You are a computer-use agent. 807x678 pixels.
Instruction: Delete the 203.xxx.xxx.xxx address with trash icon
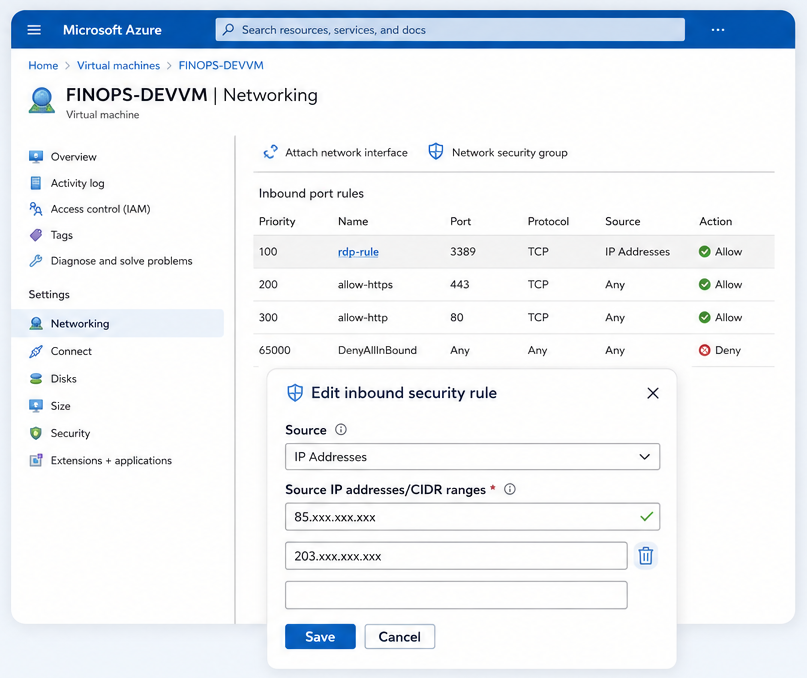646,555
